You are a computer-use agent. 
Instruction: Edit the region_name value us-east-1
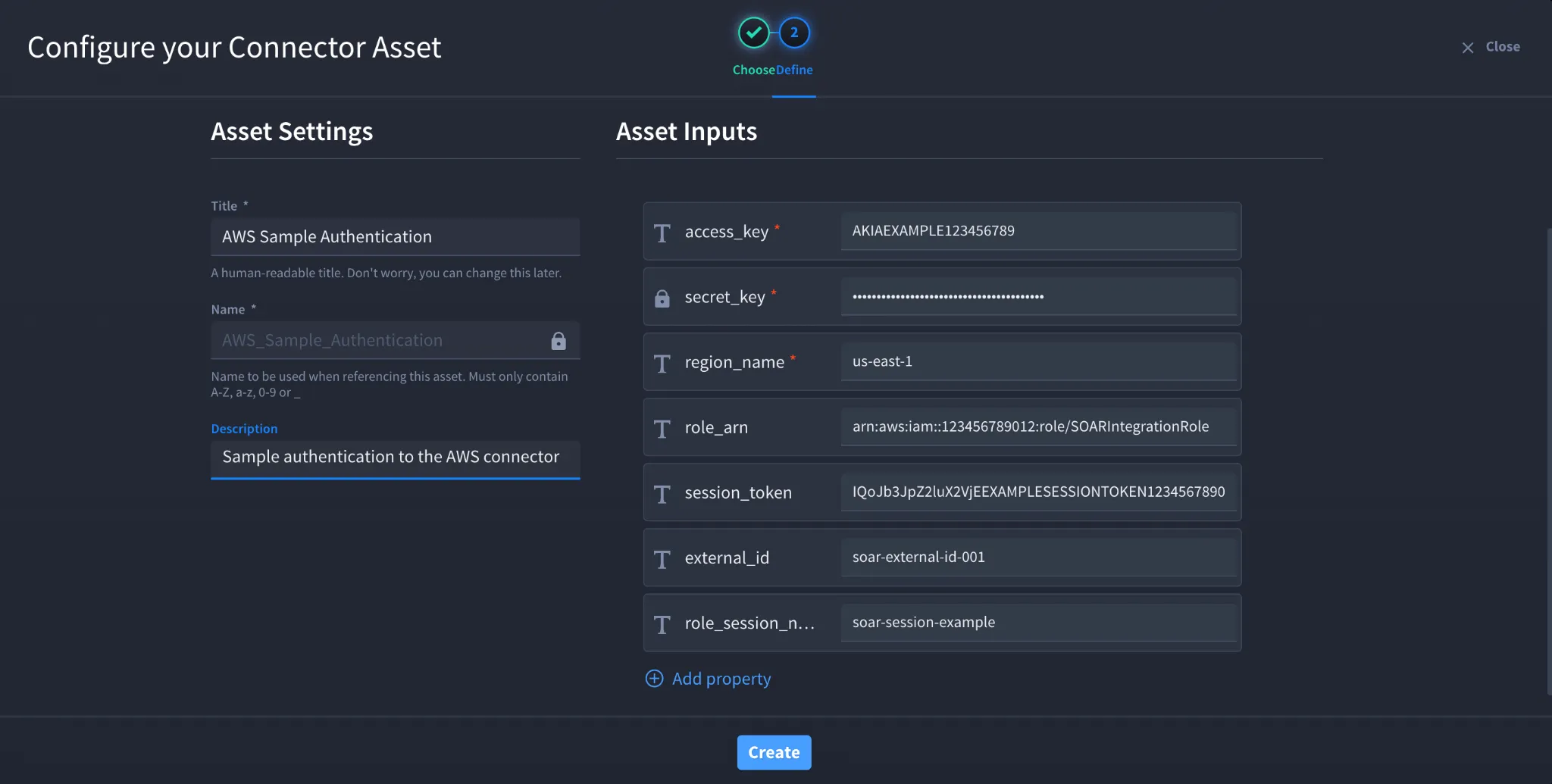click(x=1039, y=361)
